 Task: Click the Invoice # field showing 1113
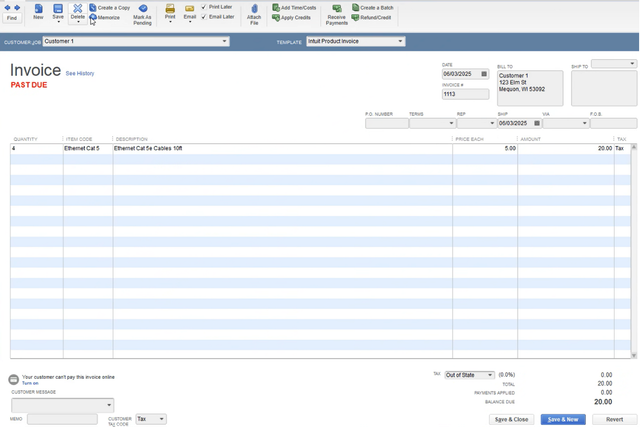point(465,94)
